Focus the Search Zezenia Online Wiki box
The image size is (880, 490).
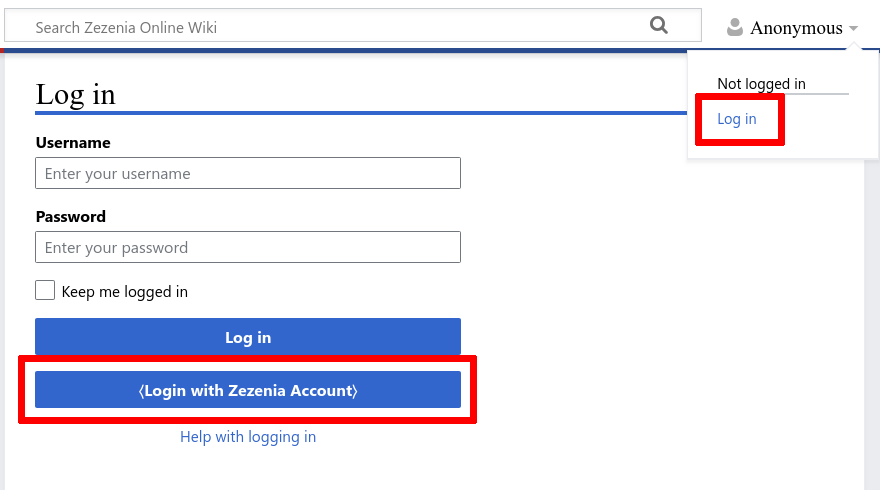(x=330, y=28)
